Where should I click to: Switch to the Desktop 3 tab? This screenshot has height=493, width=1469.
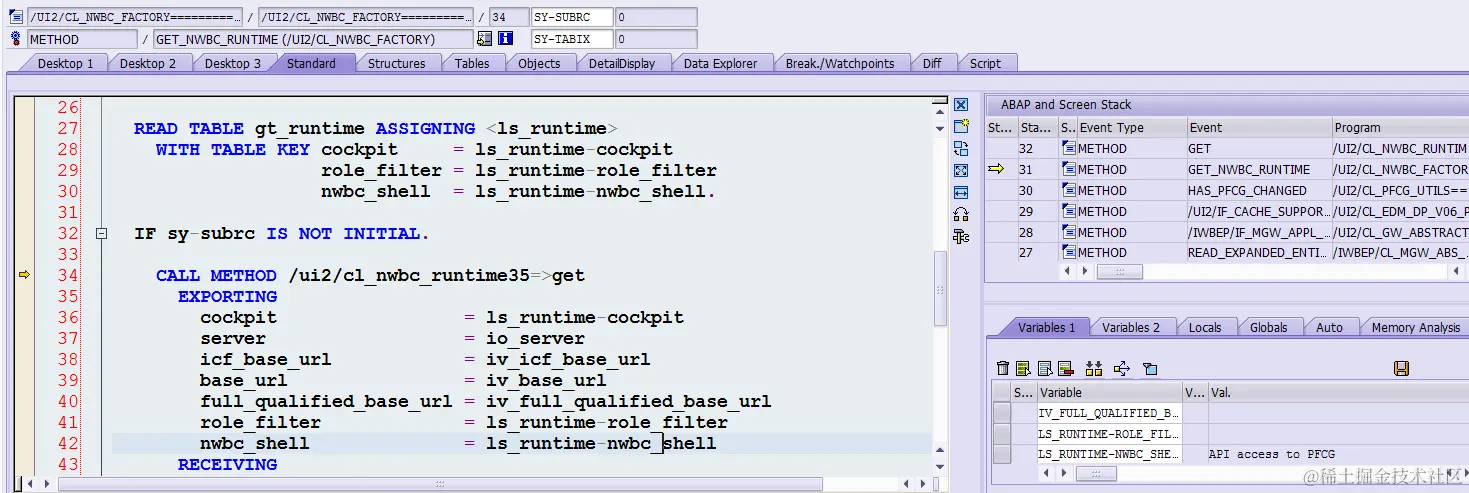(233, 63)
